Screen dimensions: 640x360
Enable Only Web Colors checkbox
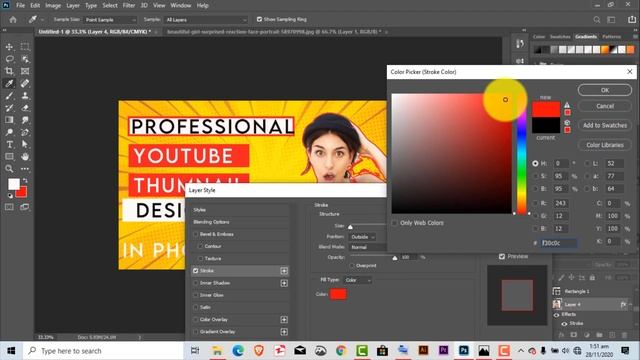tap(394, 223)
